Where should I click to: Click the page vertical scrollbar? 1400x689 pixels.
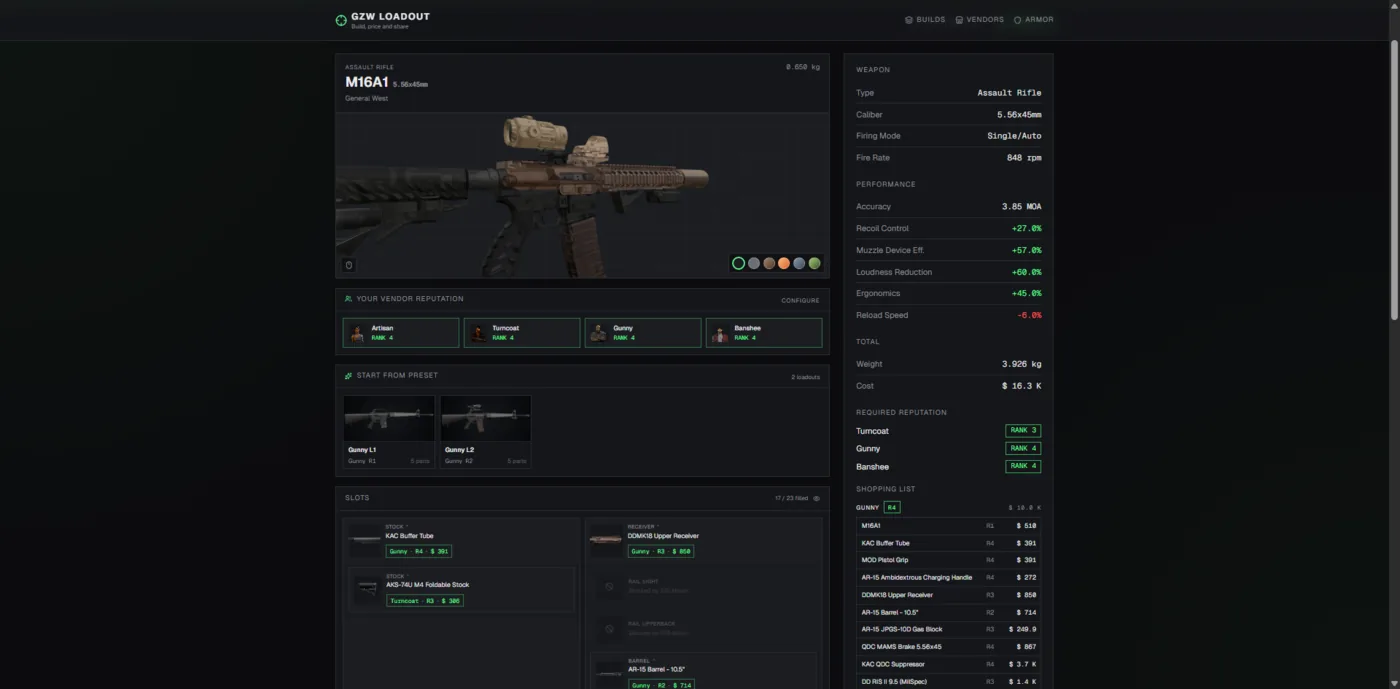tap(1394, 180)
